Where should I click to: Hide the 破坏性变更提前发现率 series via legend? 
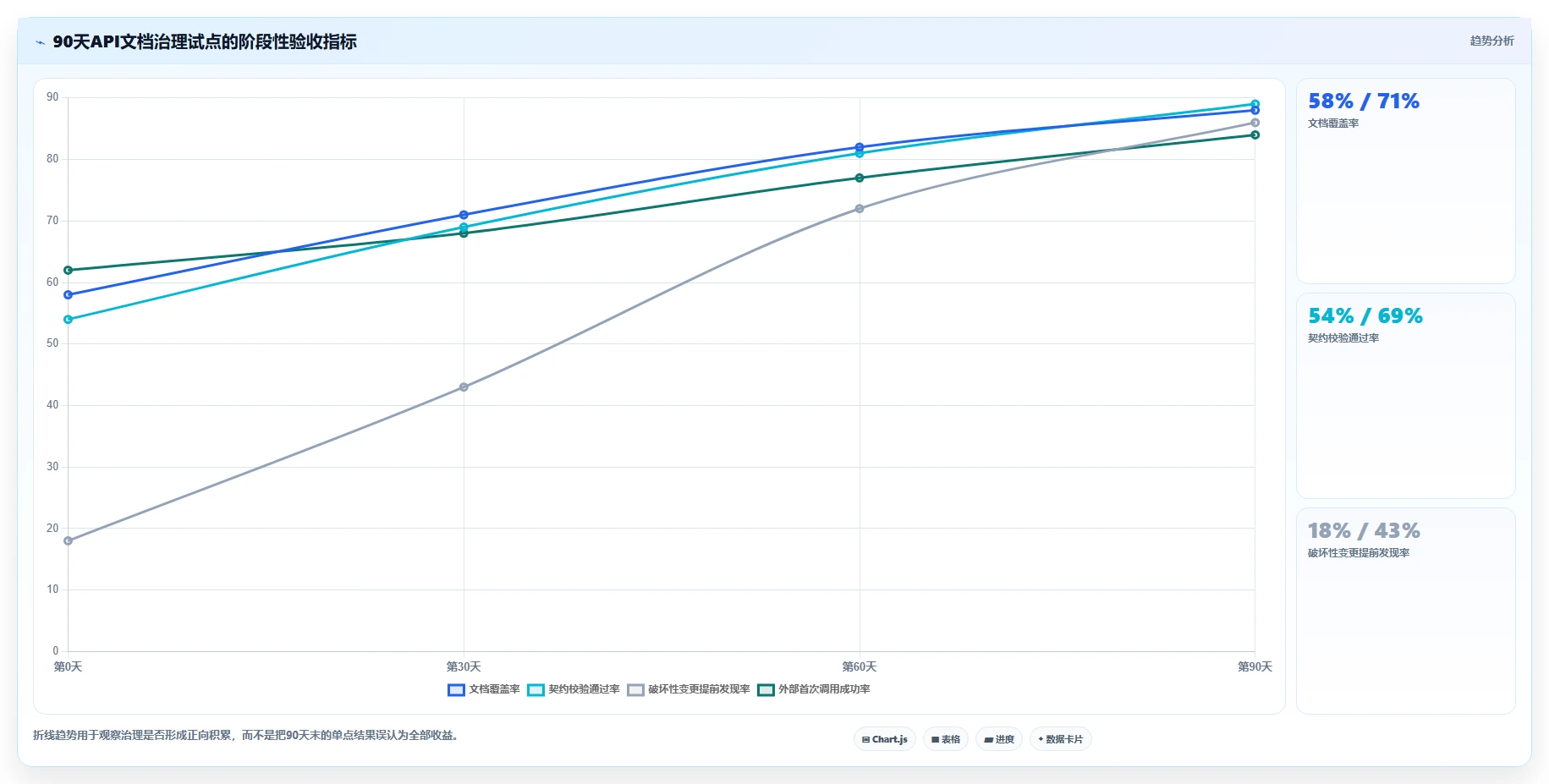(x=689, y=689)
